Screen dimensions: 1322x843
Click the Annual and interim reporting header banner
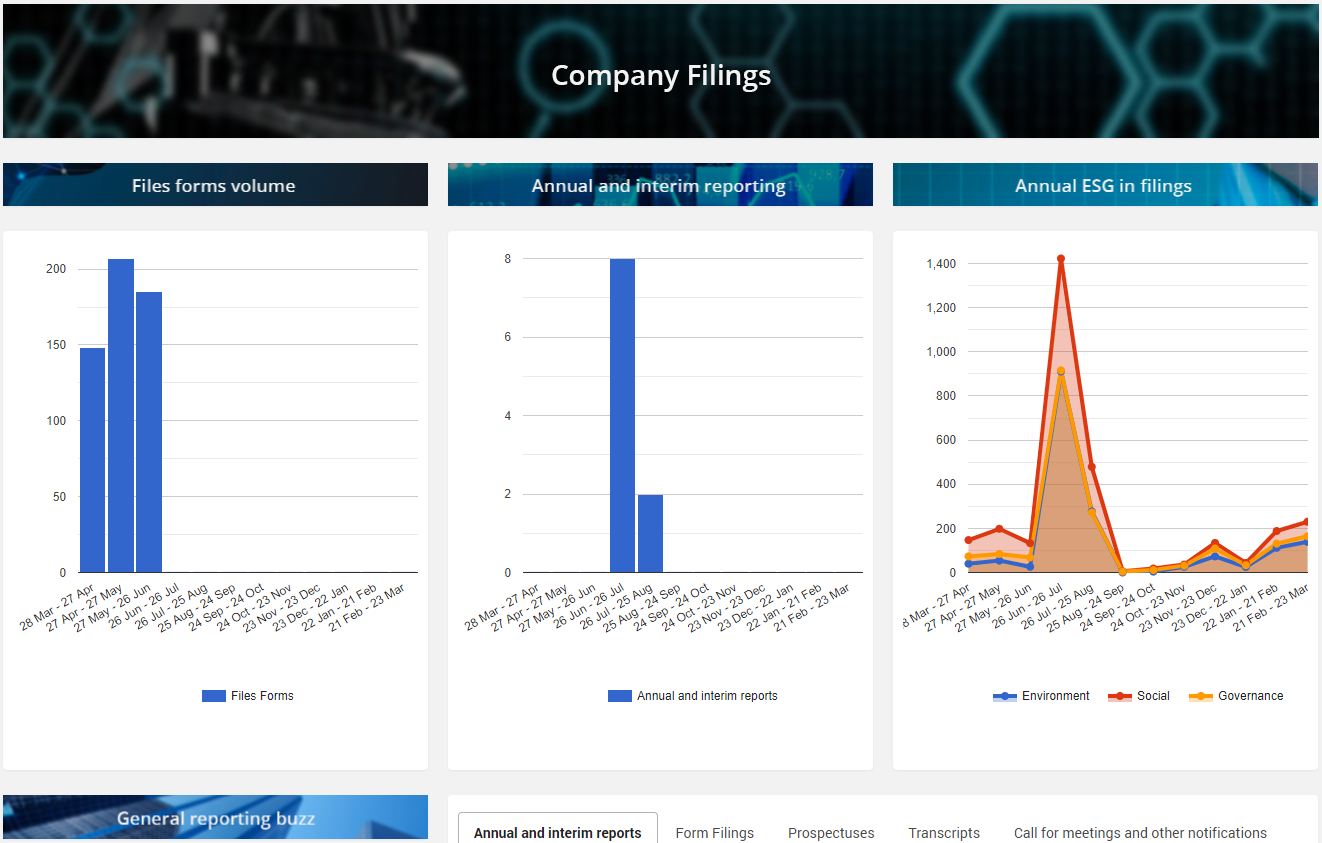tap(660, 185)
